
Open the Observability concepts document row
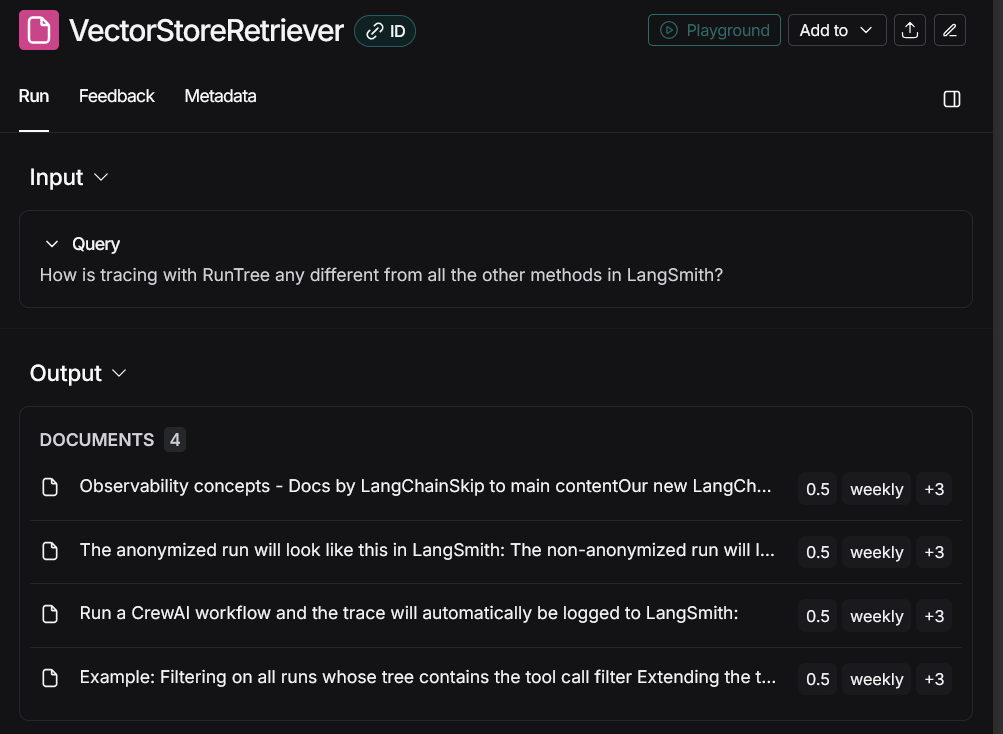pyautogui.click(x=496, y=488)
